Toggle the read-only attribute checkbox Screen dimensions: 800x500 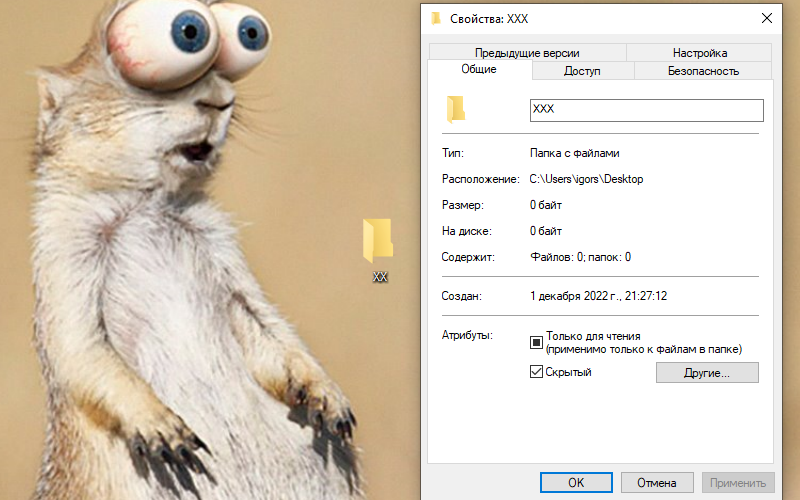pos(536,342)
